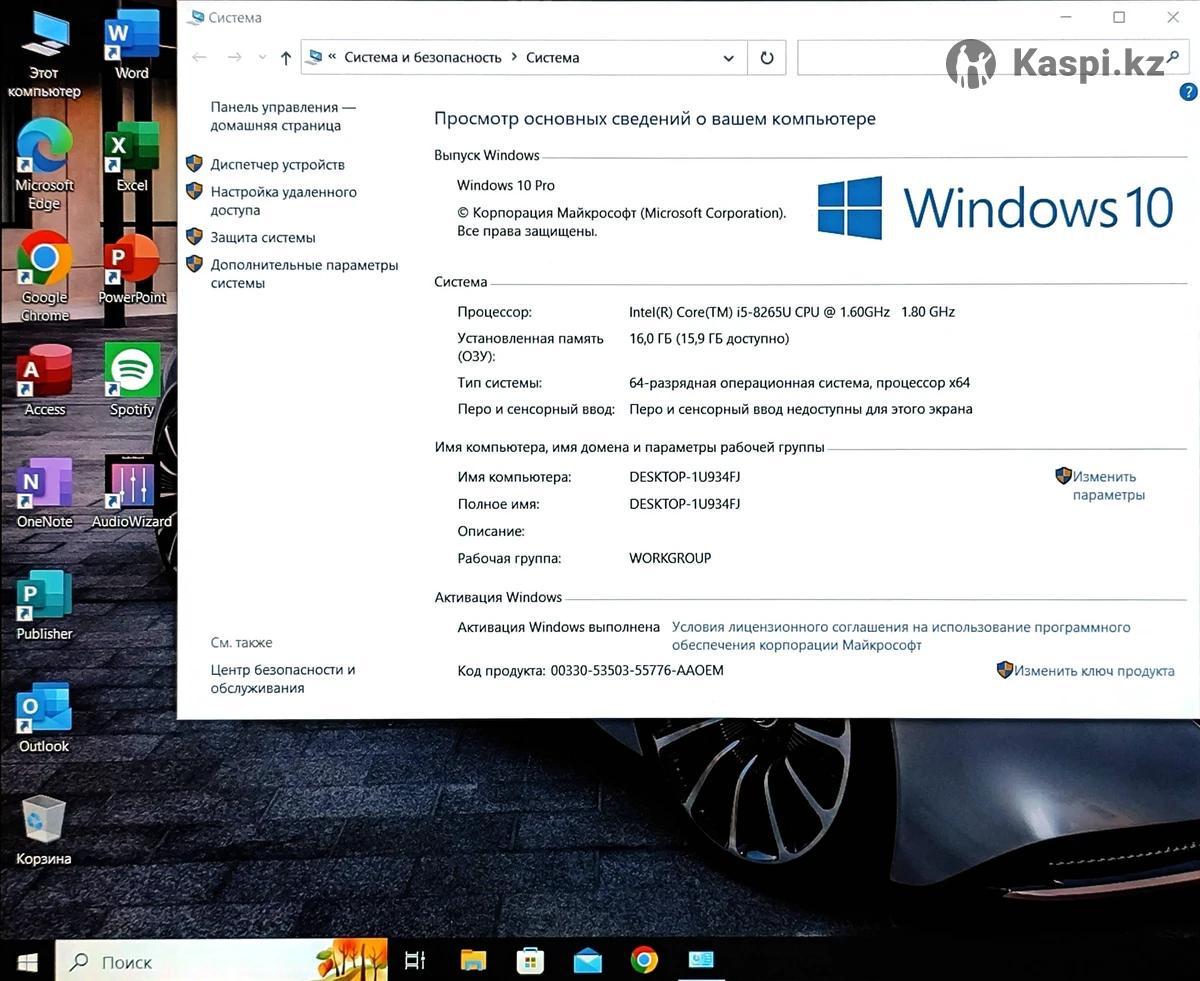The image size is (1200, 981).
Task: Launch Spotify from the desktop
Action: (131, 381)
